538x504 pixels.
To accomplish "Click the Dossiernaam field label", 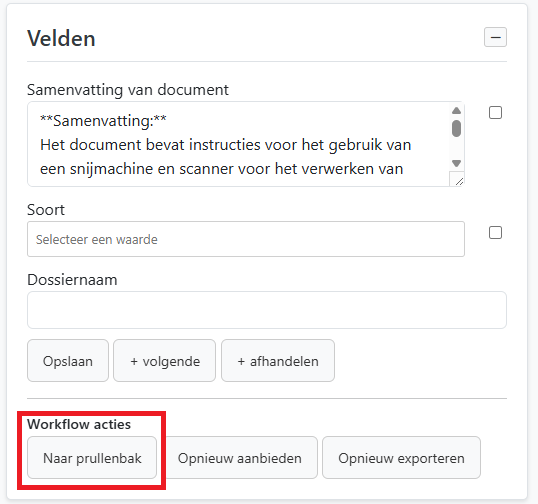I will 72,280.
